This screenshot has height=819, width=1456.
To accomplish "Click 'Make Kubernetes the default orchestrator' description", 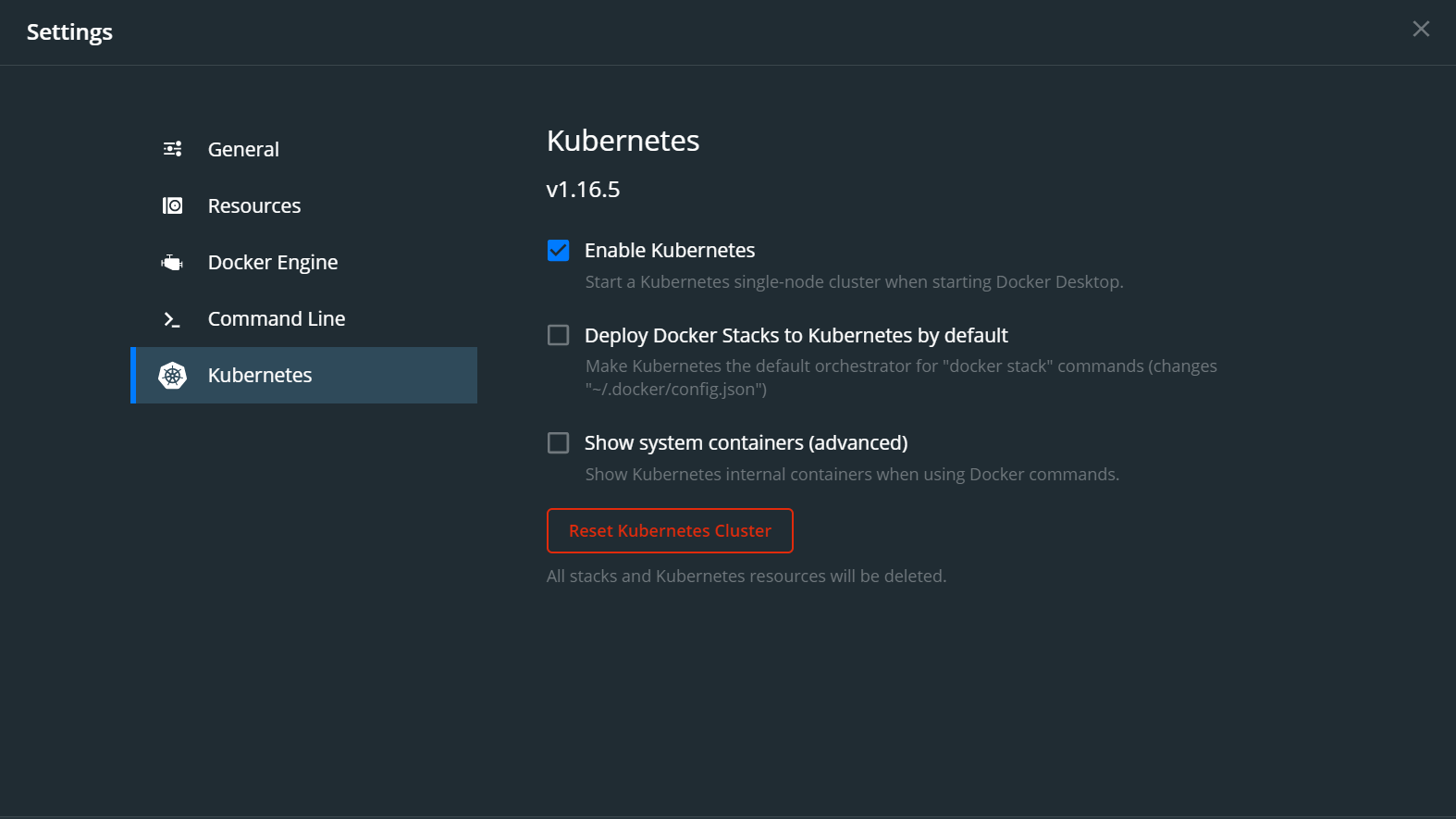I will click(901, 378).
